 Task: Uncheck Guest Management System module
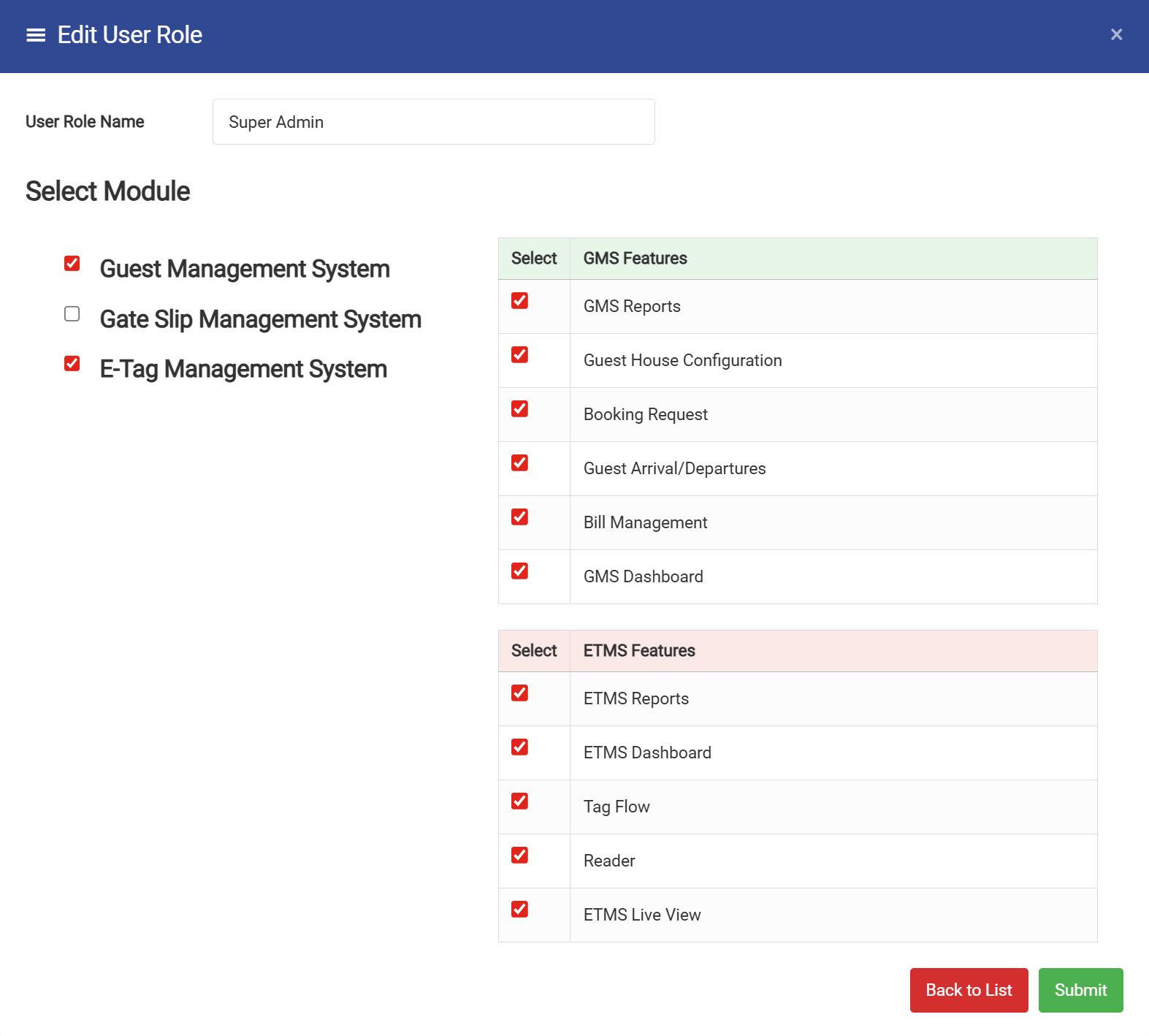(72, 263)
